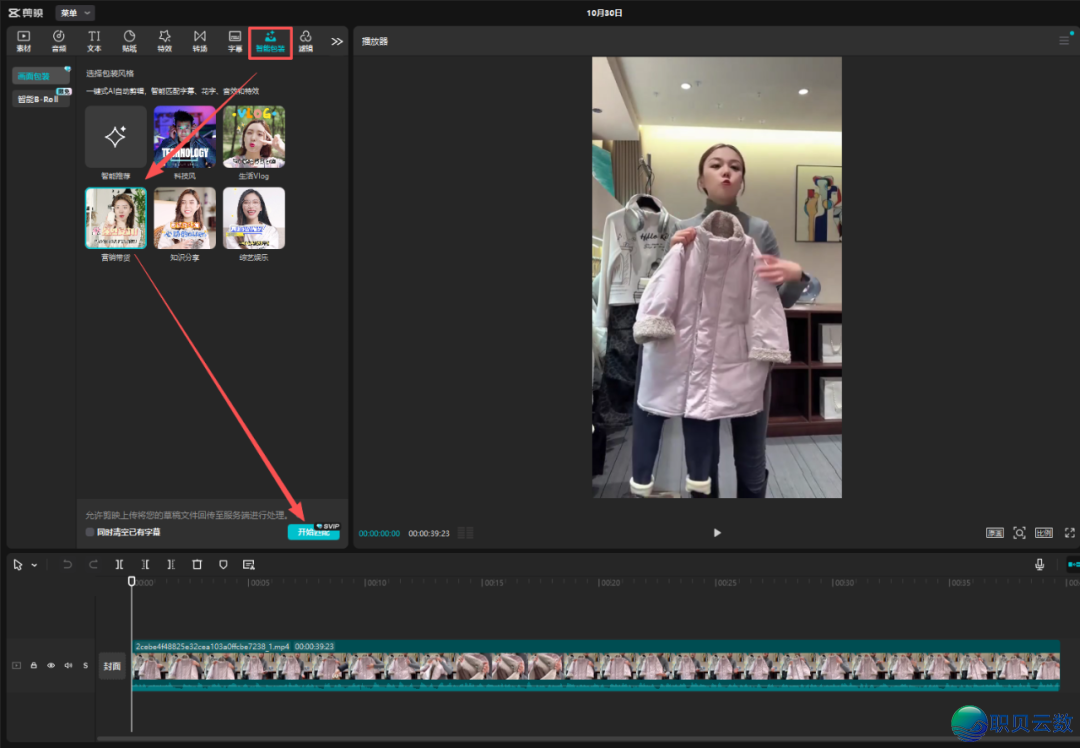Mute the video track with the speaker icon

68,665
